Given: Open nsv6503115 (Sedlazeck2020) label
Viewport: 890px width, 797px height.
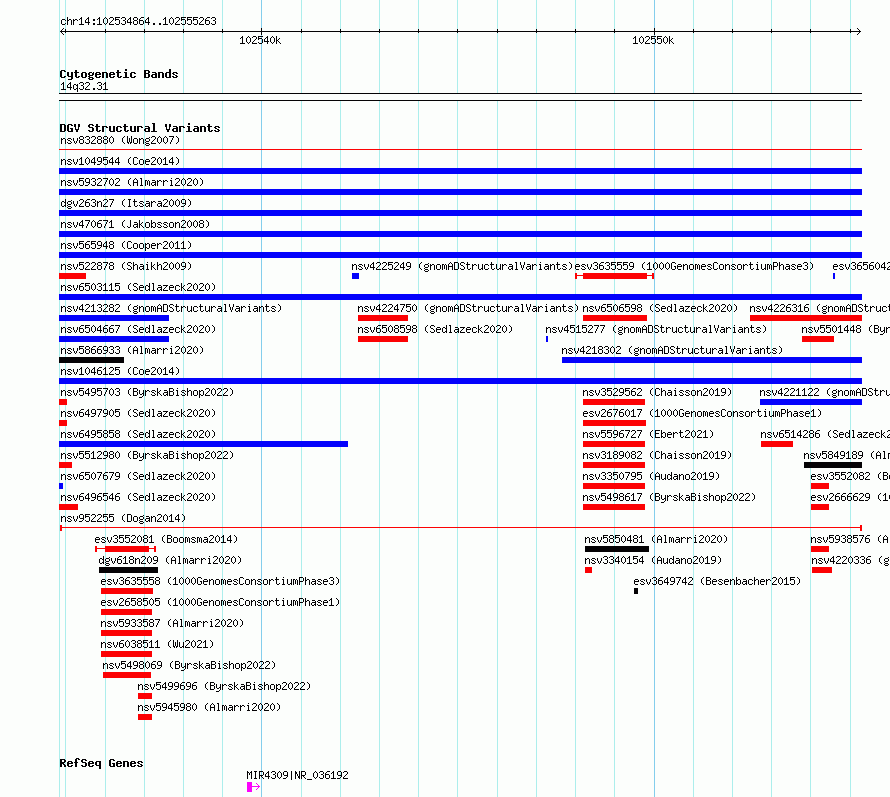Looking at the screenshot, I should pyautogui.click(x=138, y=287).
